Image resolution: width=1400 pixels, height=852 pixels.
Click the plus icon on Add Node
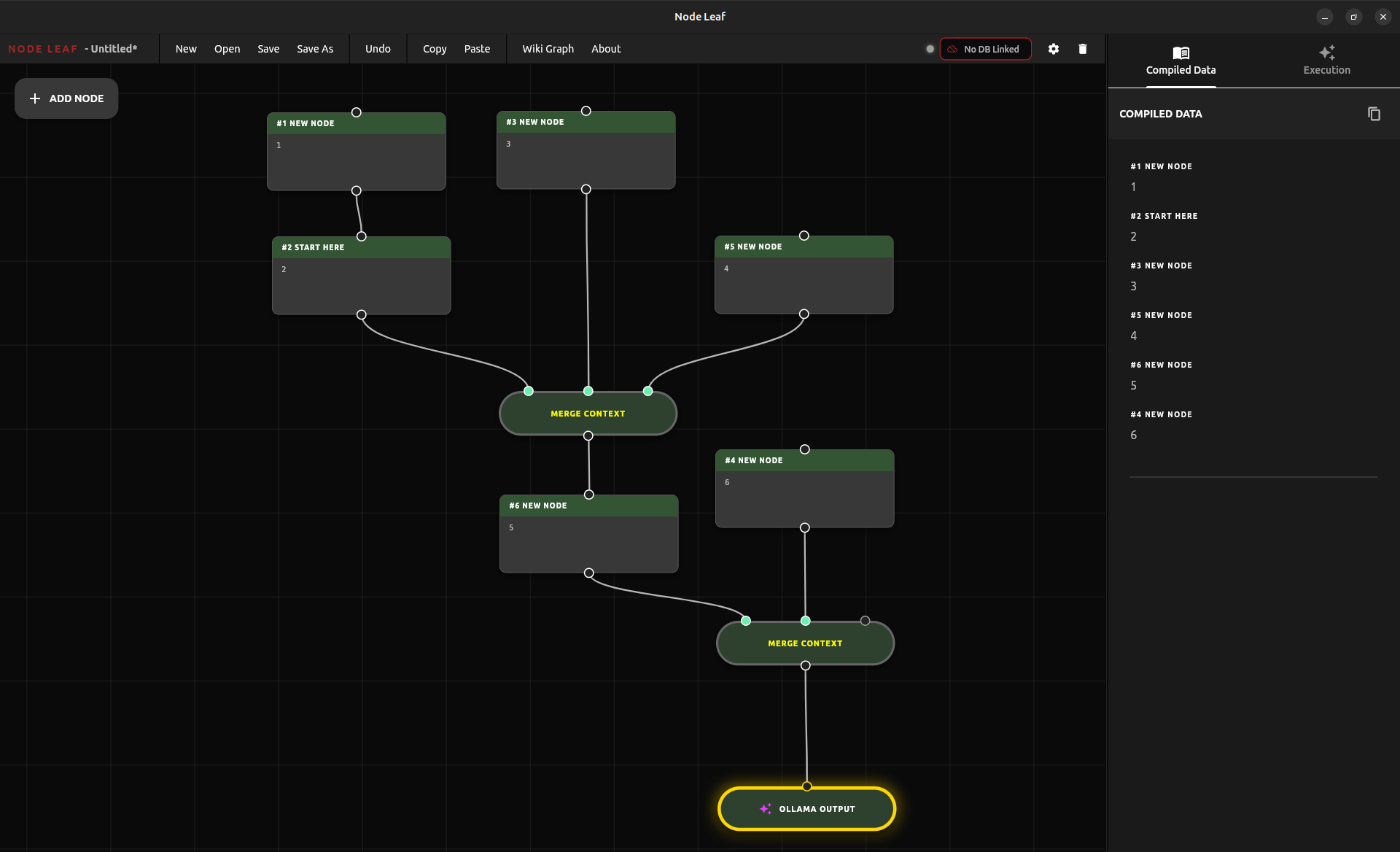(x=34, y=98)
